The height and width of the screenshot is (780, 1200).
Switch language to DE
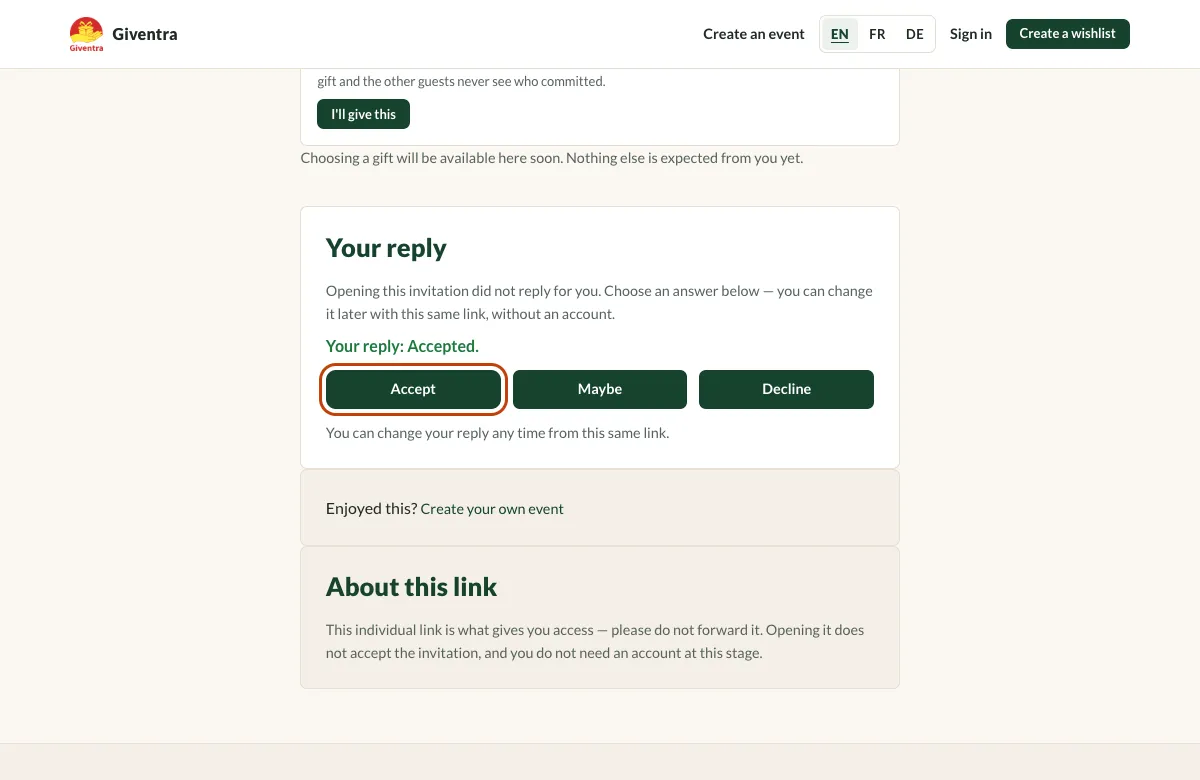(915, 34)
